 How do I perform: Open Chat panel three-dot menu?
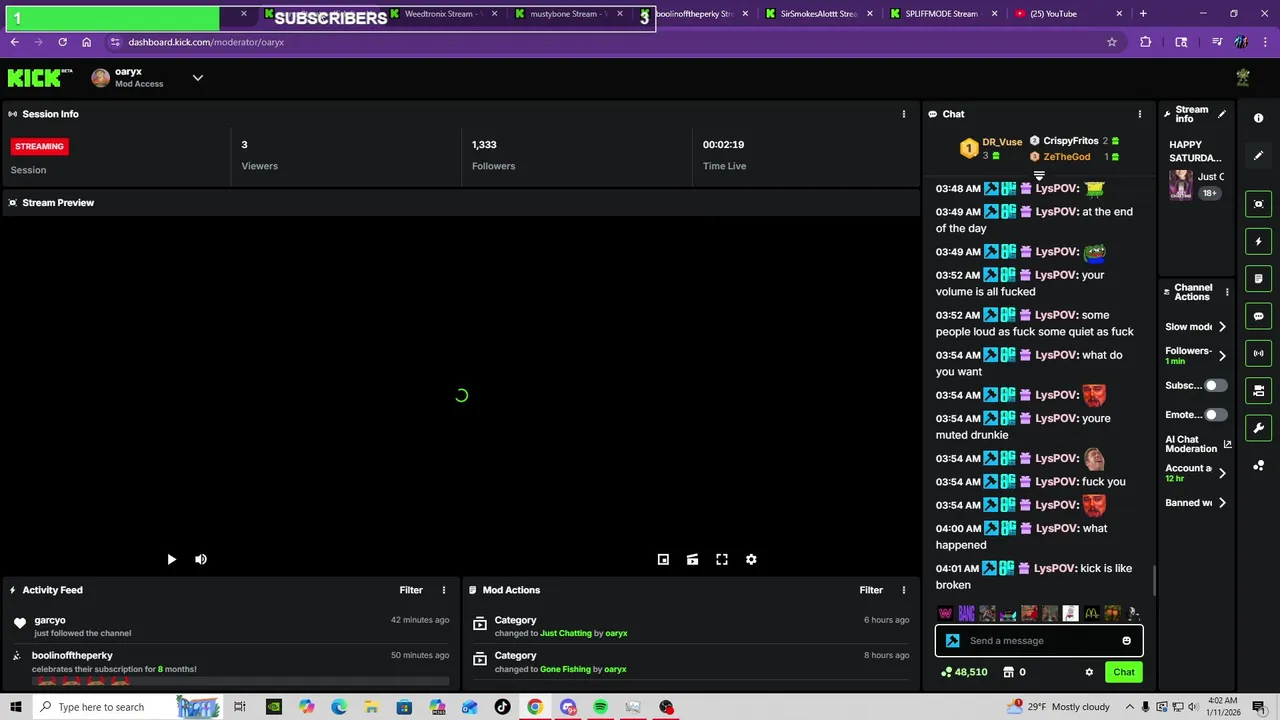(1139, 114)
